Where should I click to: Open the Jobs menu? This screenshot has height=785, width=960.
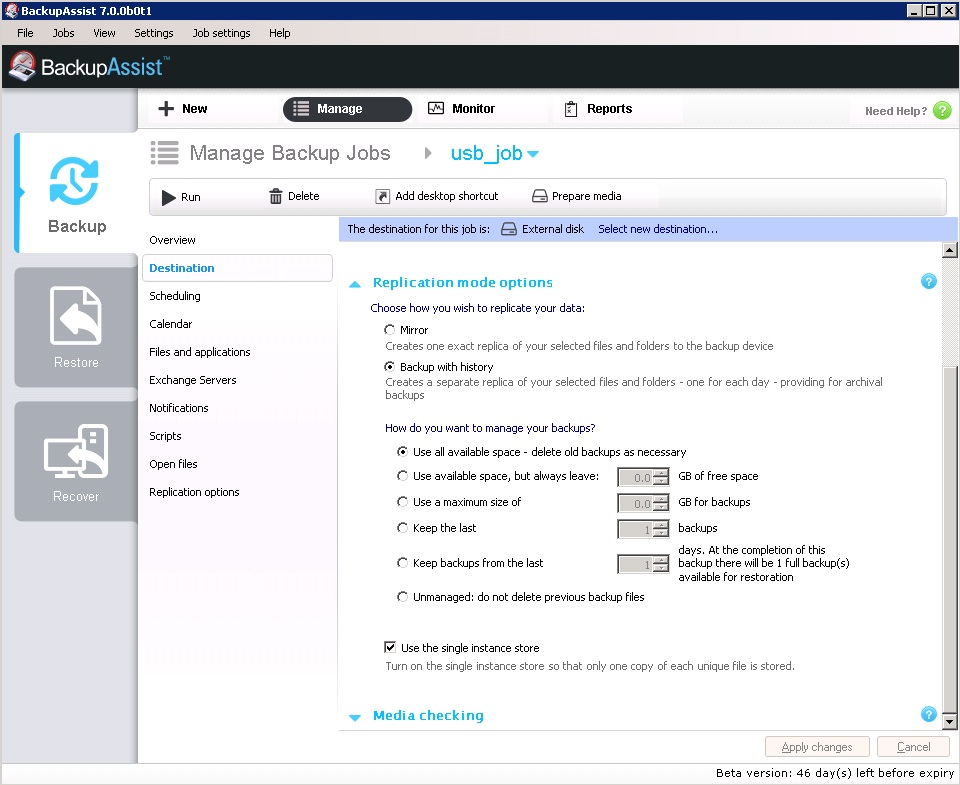[x=63, y=33]
